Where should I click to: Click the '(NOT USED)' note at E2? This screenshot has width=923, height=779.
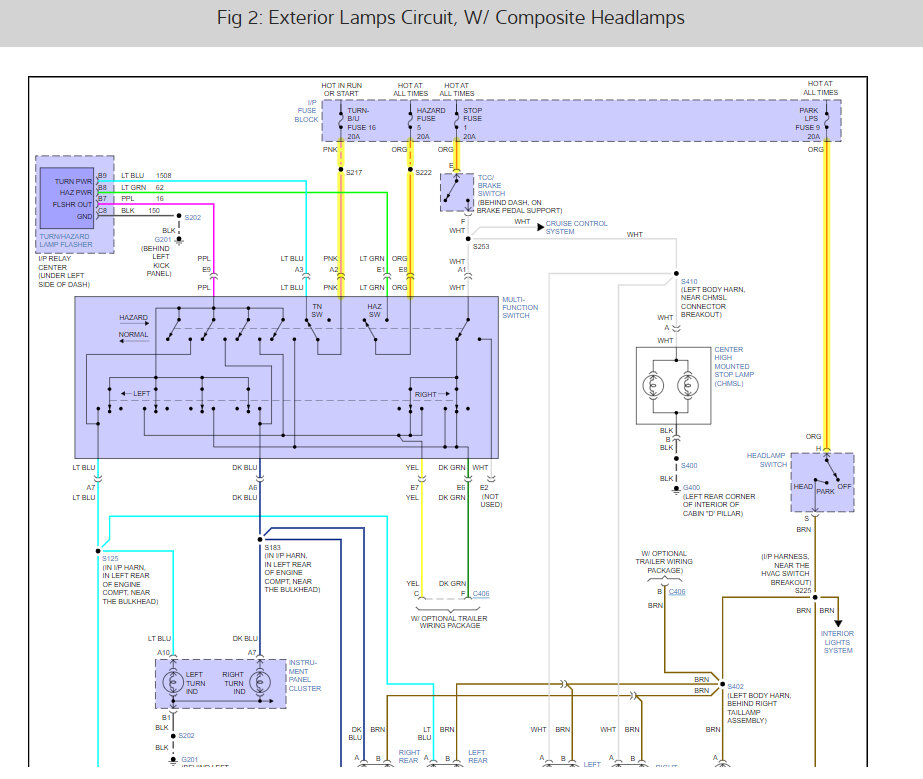491,500
